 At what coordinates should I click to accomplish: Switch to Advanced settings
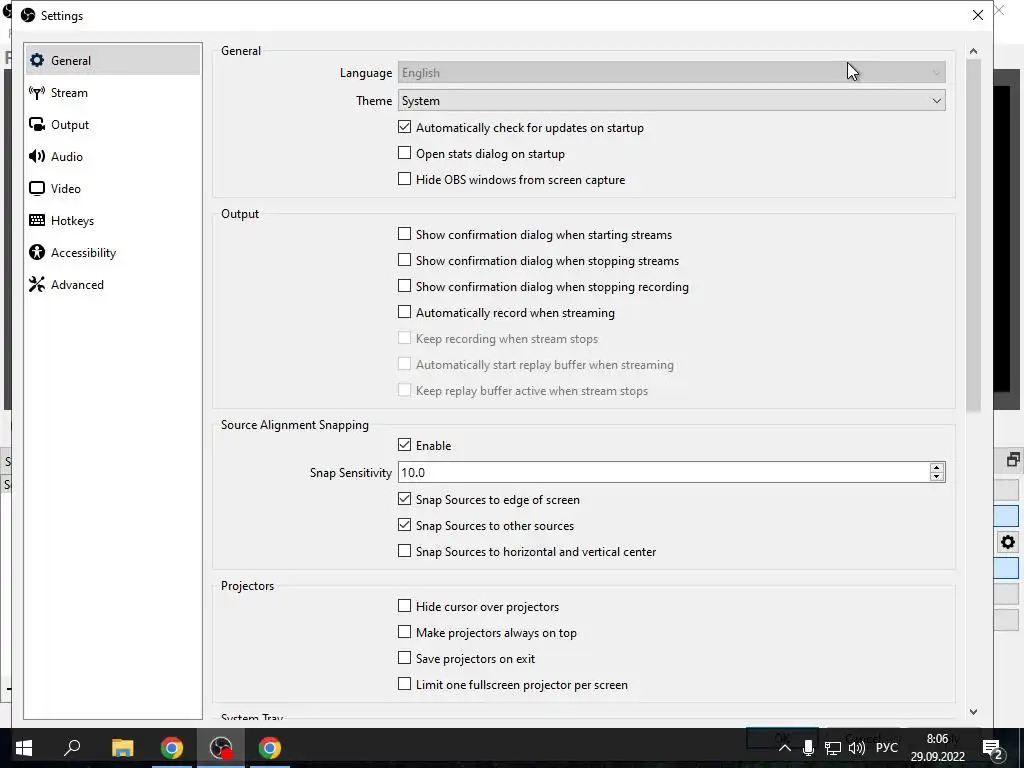pos(113,284)
